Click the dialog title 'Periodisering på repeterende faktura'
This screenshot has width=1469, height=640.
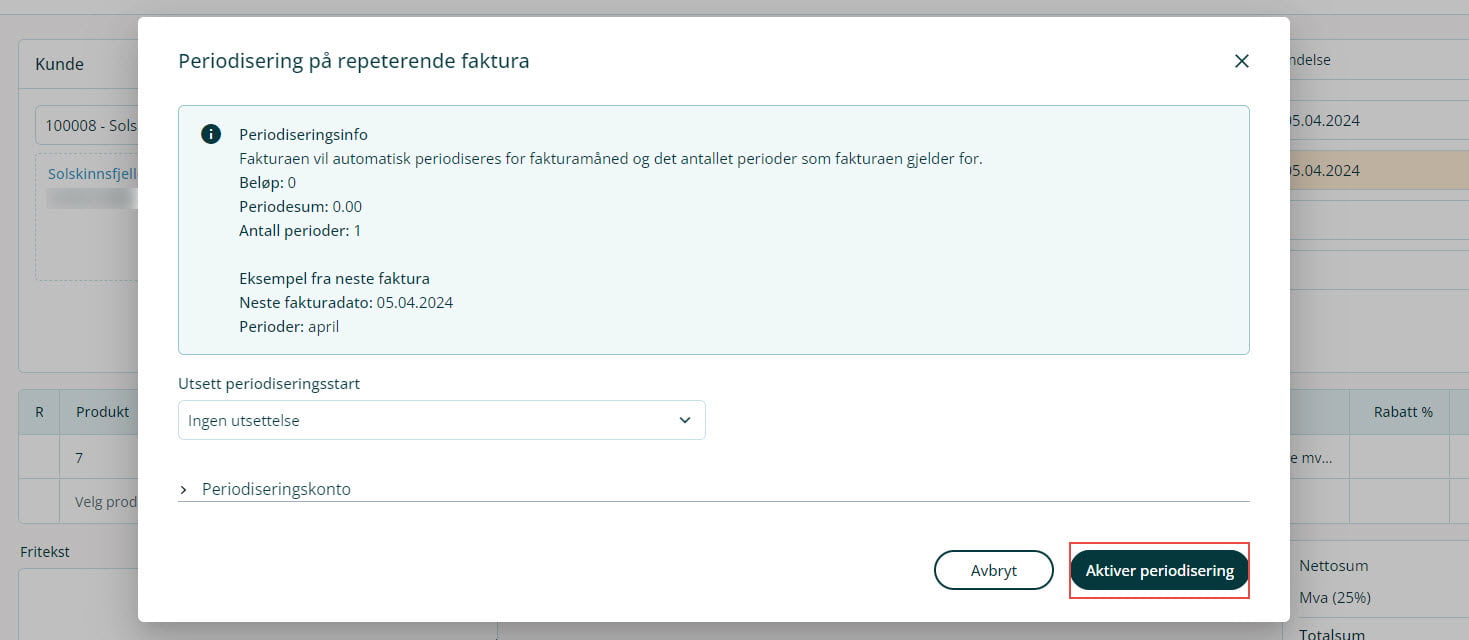354,61
